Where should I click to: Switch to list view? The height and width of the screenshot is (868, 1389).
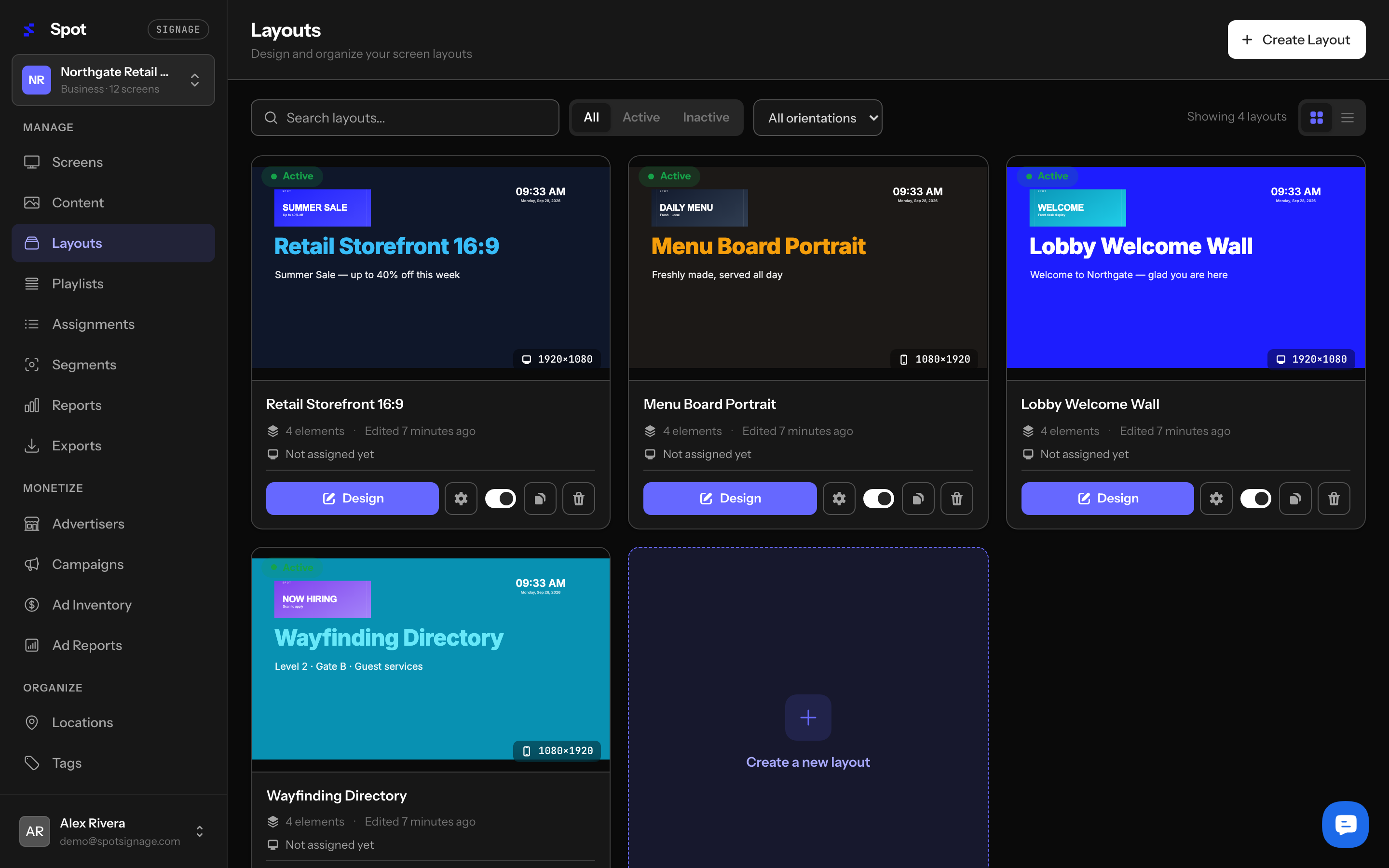[1347, 118]
